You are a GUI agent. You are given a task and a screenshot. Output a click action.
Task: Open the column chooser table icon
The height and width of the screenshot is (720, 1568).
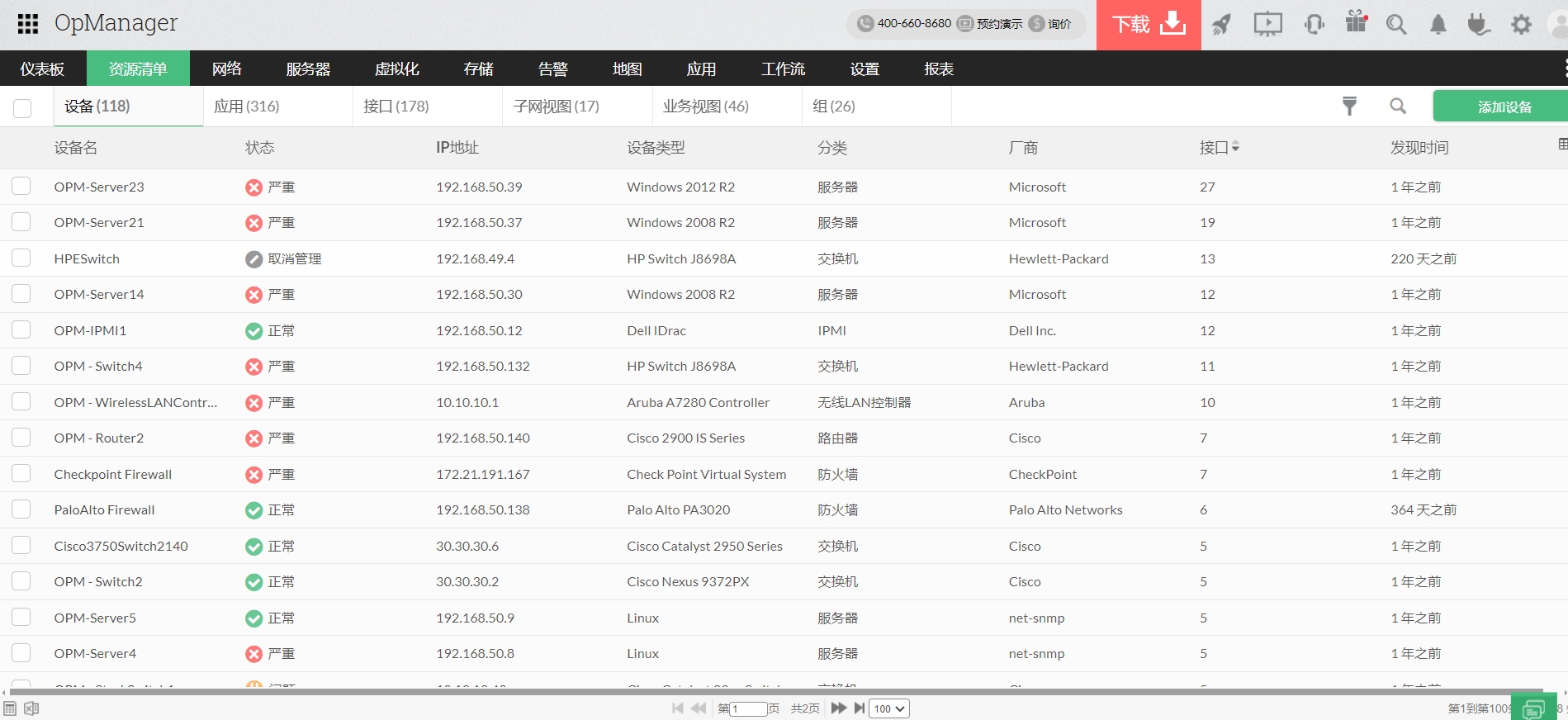click(1562, 144)
